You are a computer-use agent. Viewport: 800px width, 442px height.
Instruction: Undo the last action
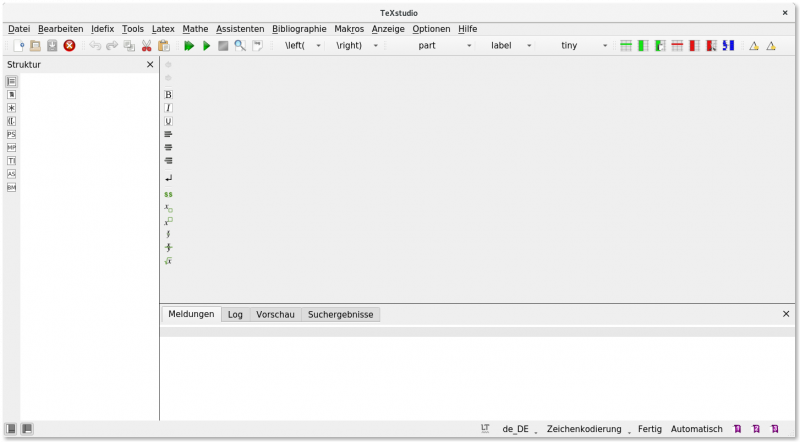click(x=95, y=46)
